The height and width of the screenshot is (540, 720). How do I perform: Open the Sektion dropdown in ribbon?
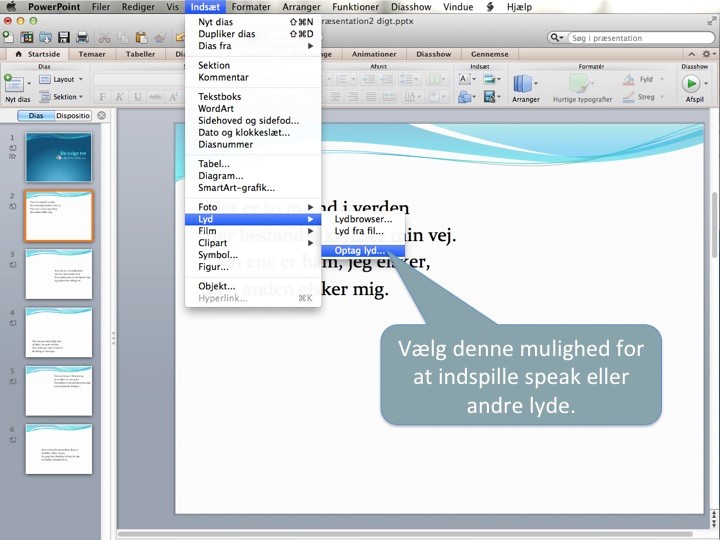61,97
